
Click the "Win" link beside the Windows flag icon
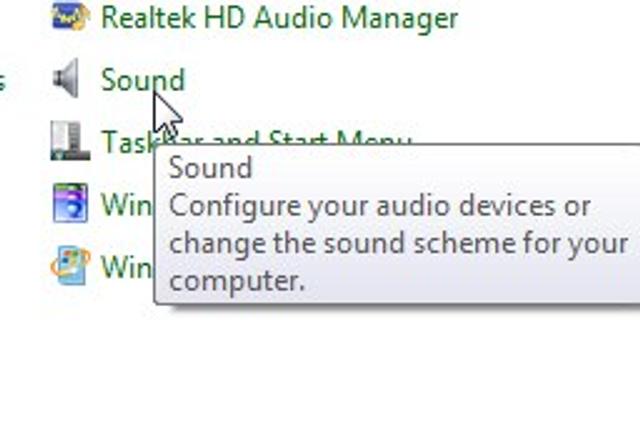(x=125, y=267)
